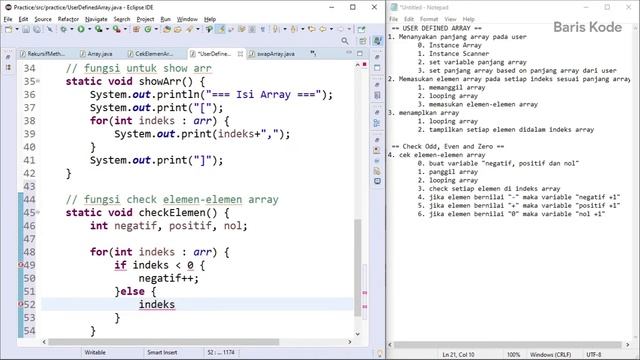Click the Windows (CRLF) Notepad status entry
The height and width of the screenshot is (360, 640).
[x=550, y=354]
